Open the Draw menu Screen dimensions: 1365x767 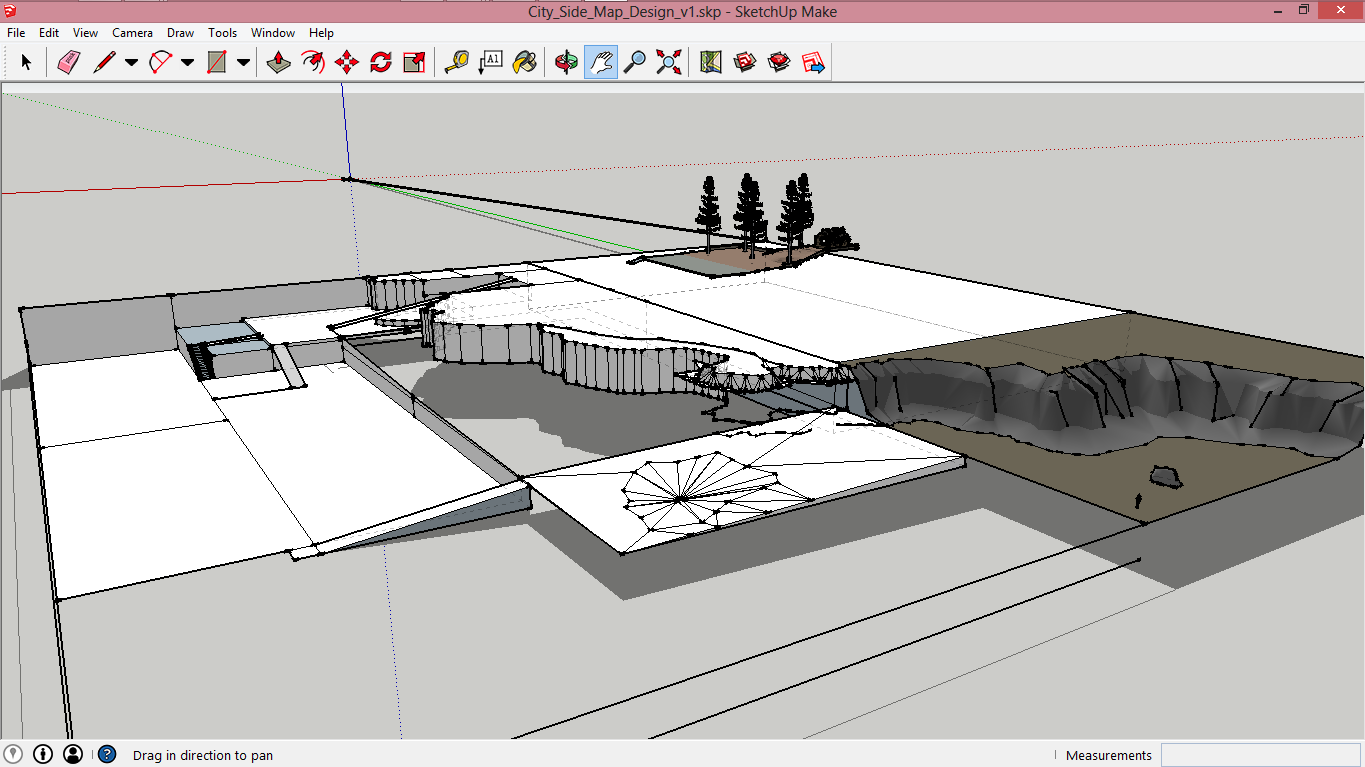click(x=180, y=33)
